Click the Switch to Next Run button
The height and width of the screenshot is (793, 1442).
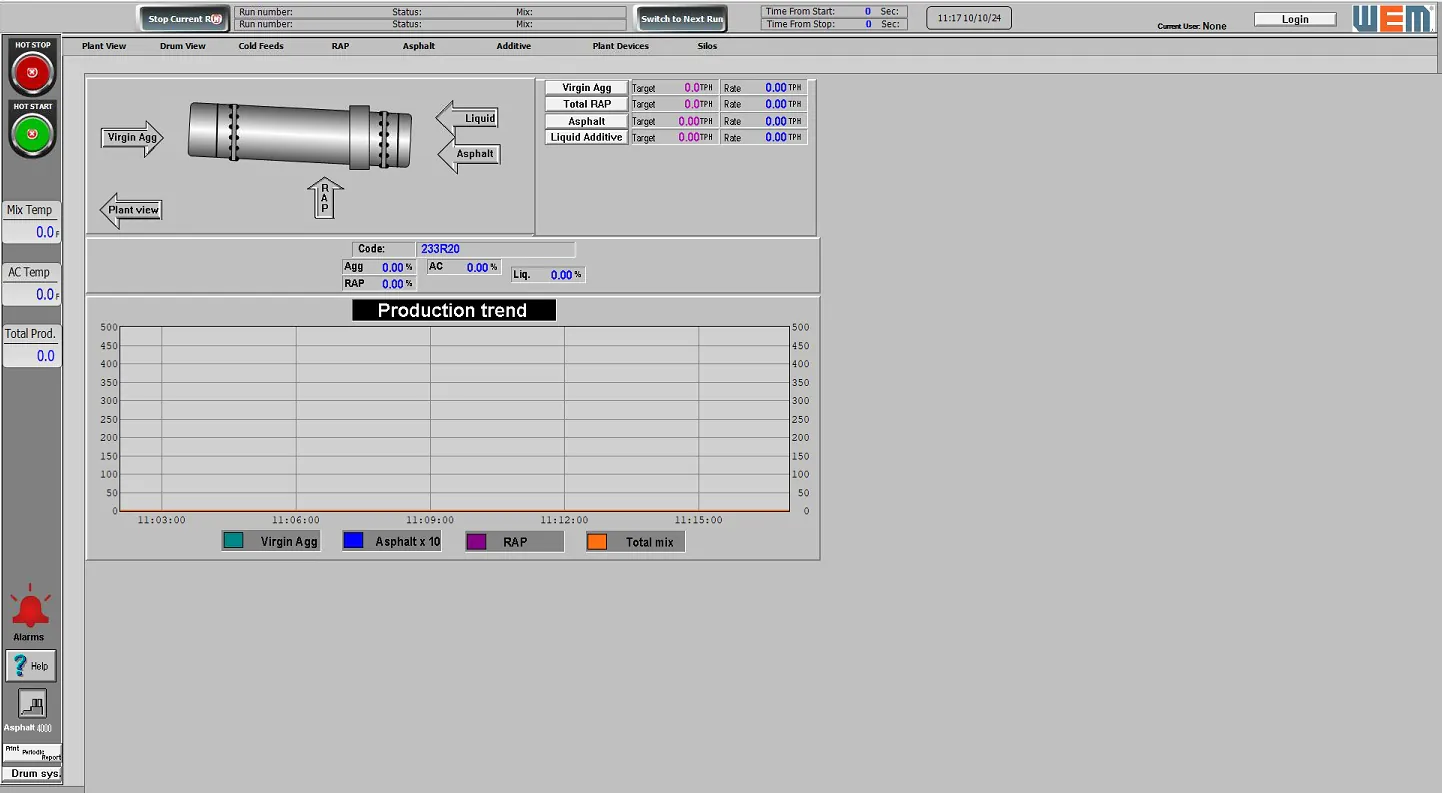681,17
